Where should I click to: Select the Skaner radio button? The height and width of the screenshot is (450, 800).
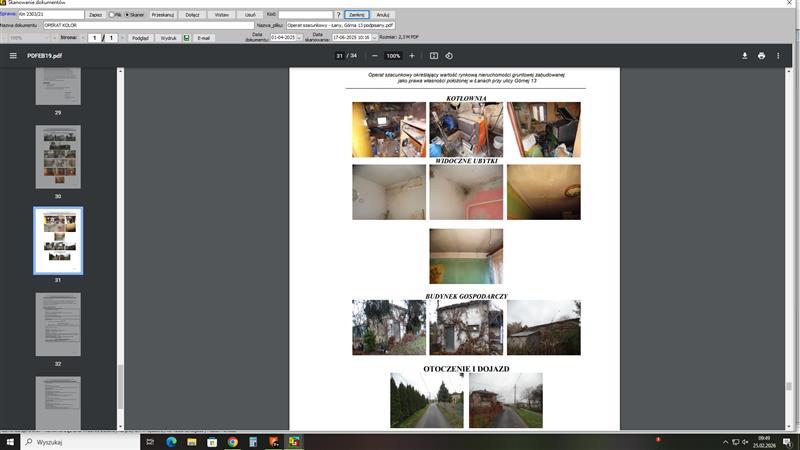(127, 15)
